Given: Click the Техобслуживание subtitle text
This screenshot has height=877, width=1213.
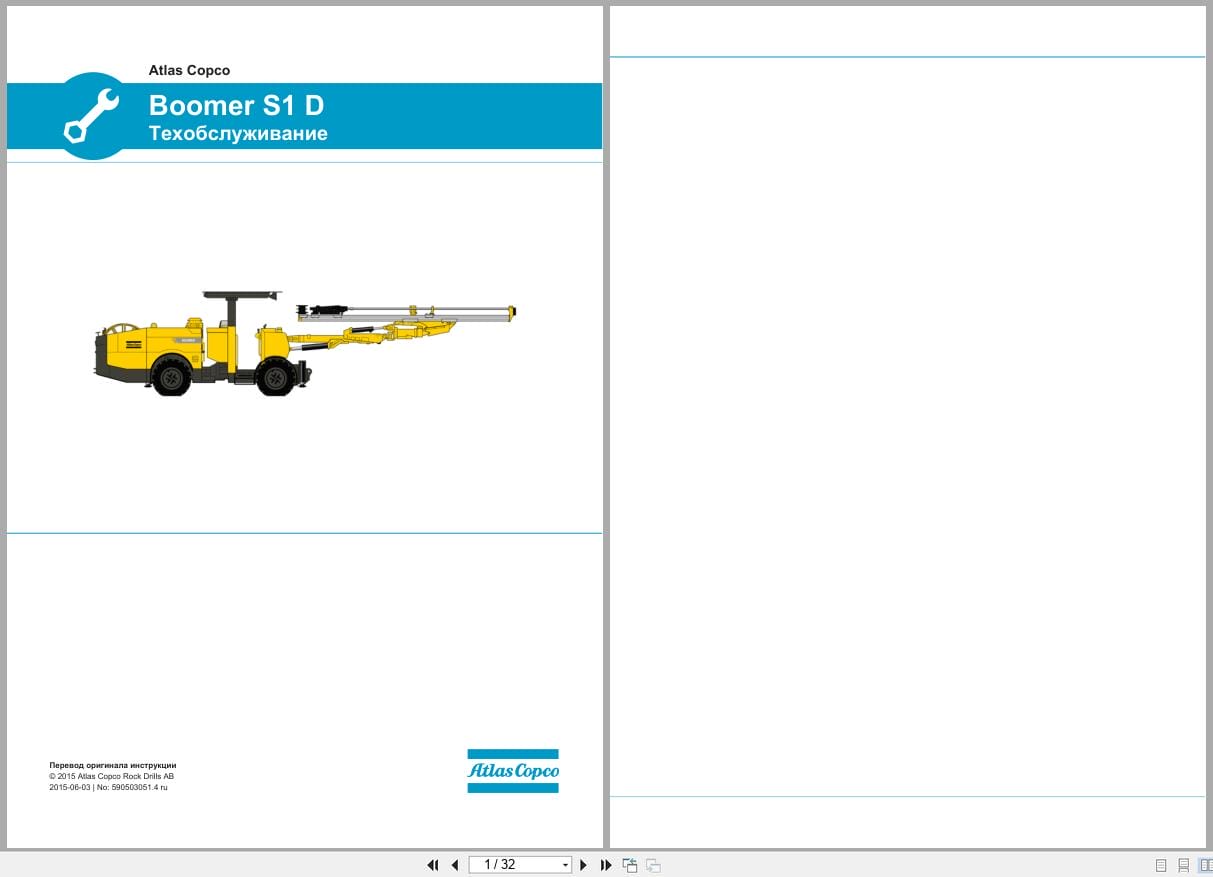Looking at the screenshot, I should coord(238,133).
